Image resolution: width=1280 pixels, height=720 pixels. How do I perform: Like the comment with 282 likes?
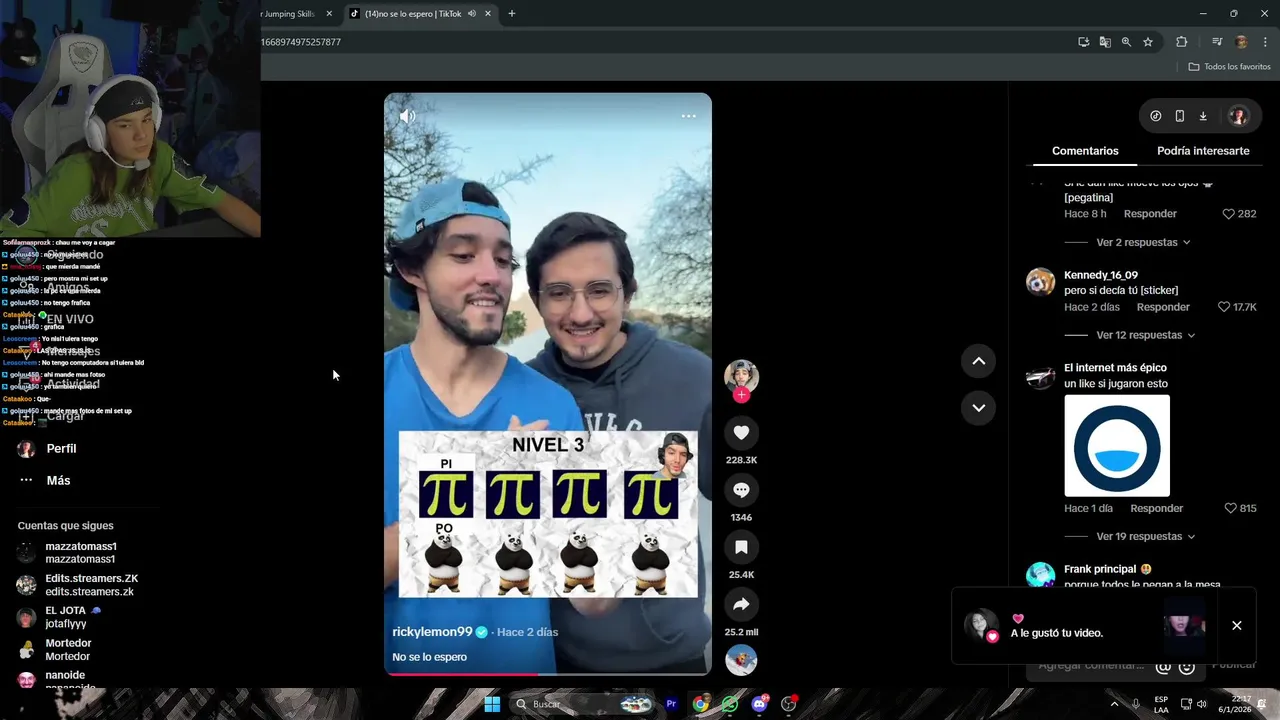tap(1229, 214)
